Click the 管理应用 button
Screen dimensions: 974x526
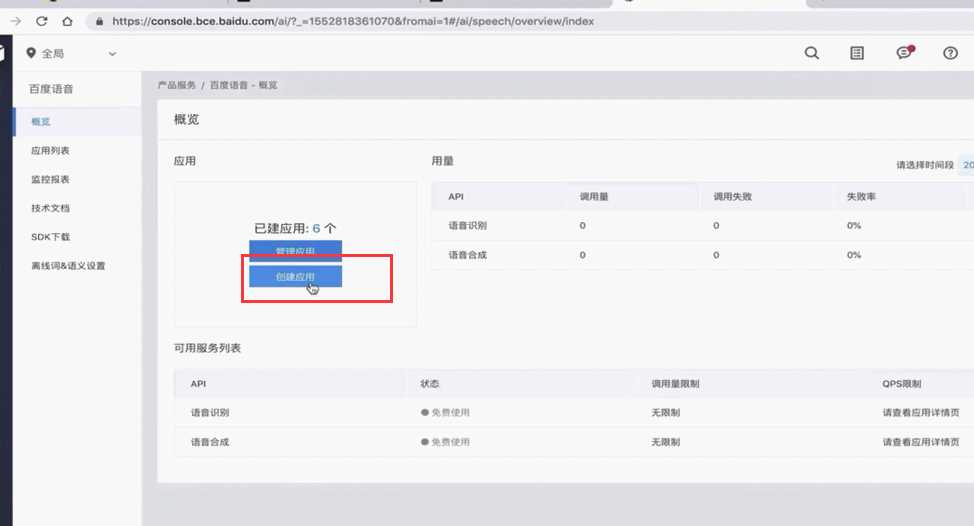296,250
